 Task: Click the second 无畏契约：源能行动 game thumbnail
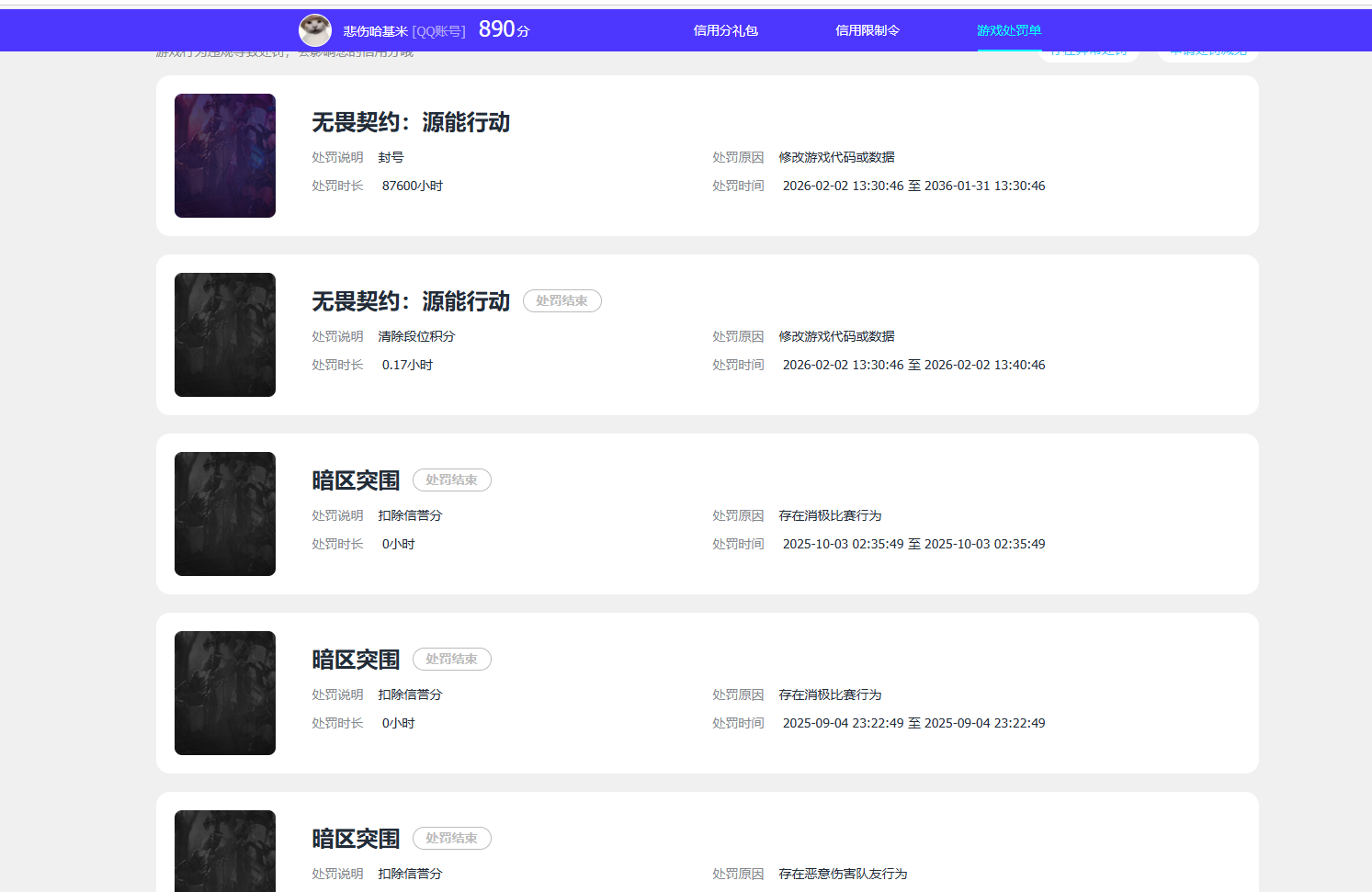point(224,334)
